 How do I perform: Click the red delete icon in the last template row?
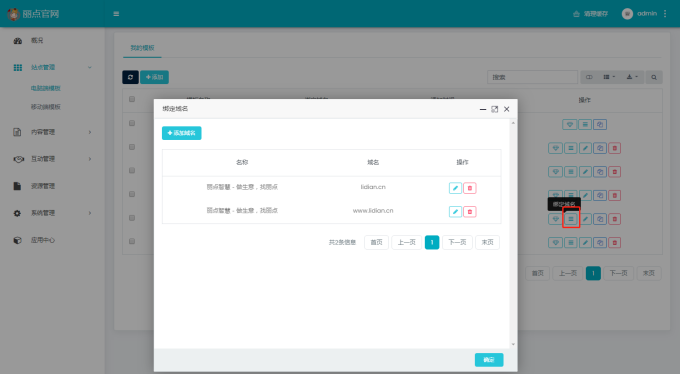coord(615,242)
